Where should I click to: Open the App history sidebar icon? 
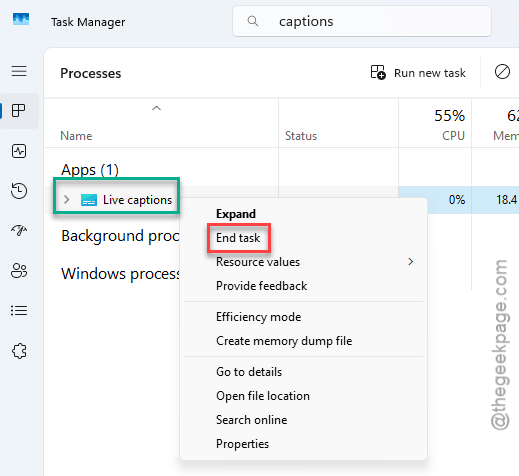[x=19, y=191]
